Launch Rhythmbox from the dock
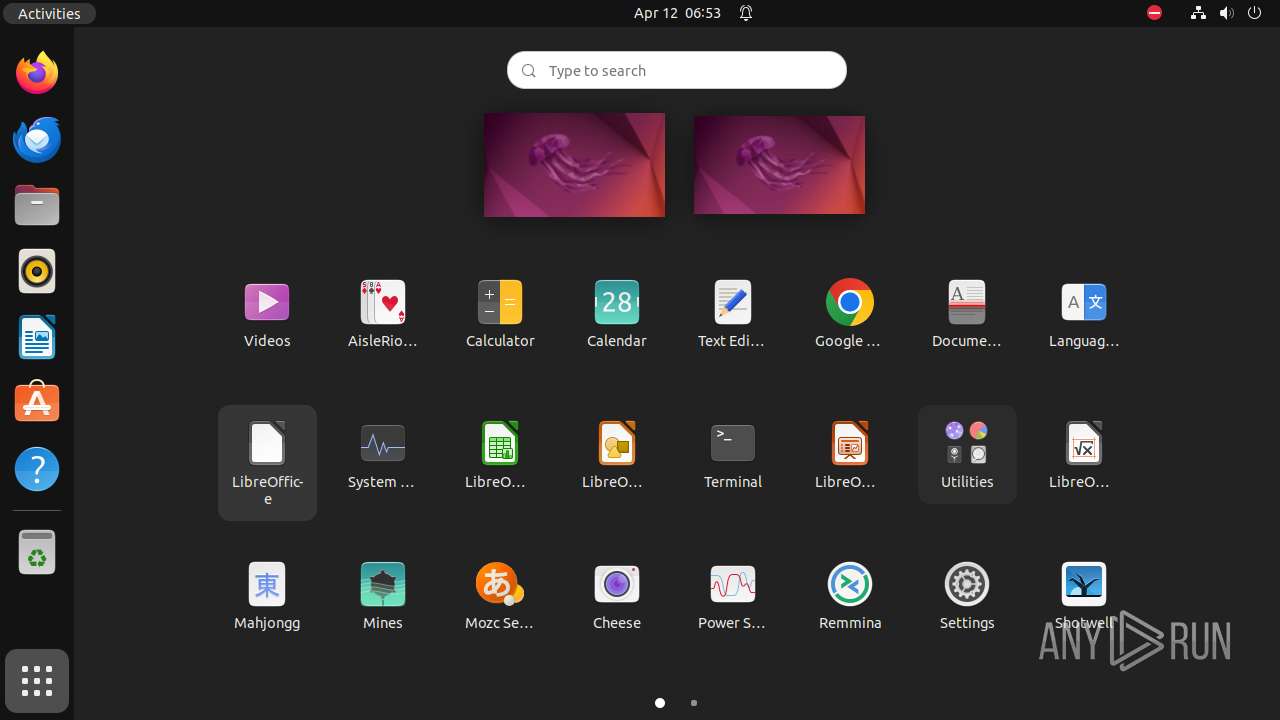Viewport: 1280px width, 720px height. coord(37,271)
